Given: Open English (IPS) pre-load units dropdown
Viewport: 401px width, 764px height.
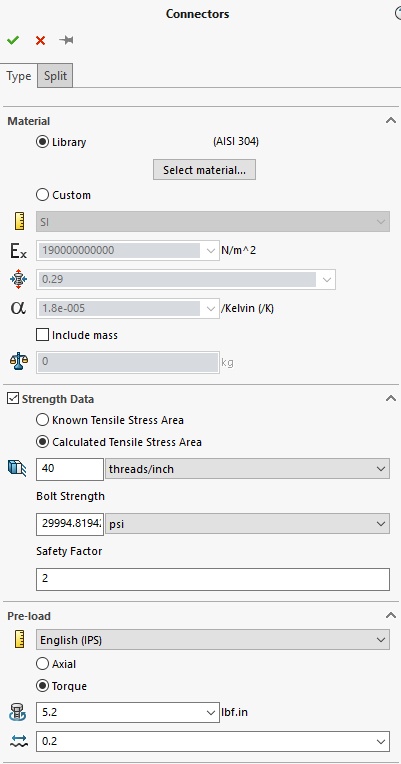Looking at the screenshot, I should point(213,640).
